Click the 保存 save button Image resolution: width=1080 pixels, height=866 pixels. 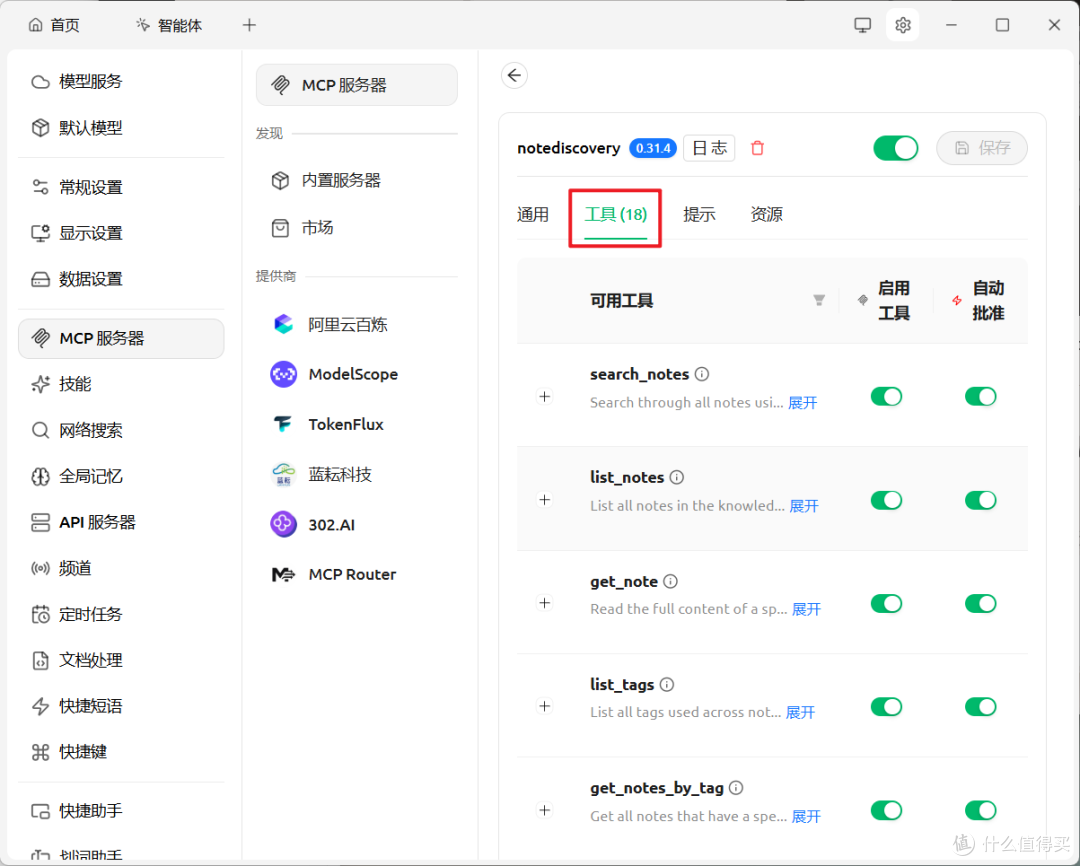[982, 148]
